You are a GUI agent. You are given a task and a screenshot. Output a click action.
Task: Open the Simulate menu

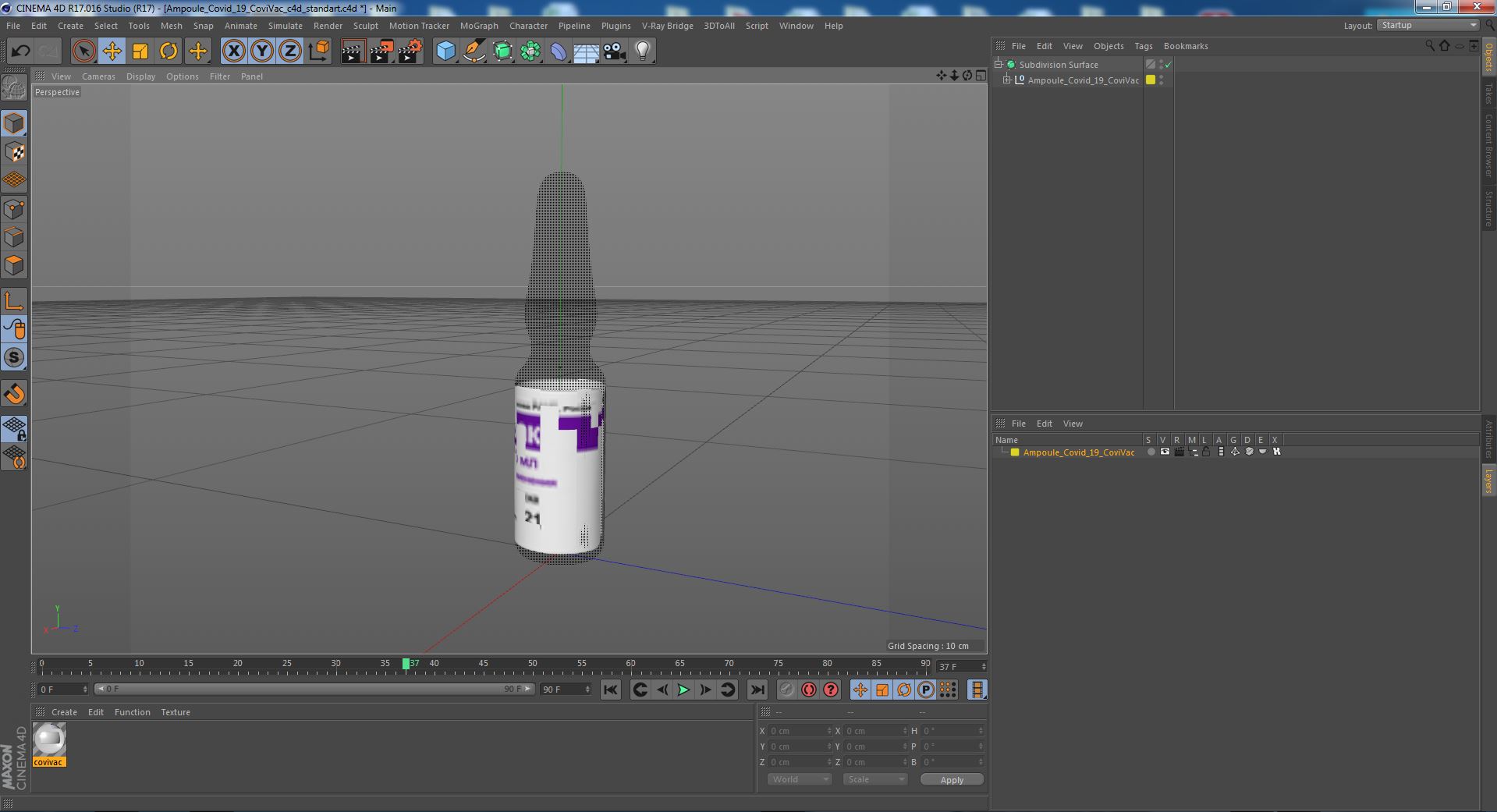tap(286, 26)
